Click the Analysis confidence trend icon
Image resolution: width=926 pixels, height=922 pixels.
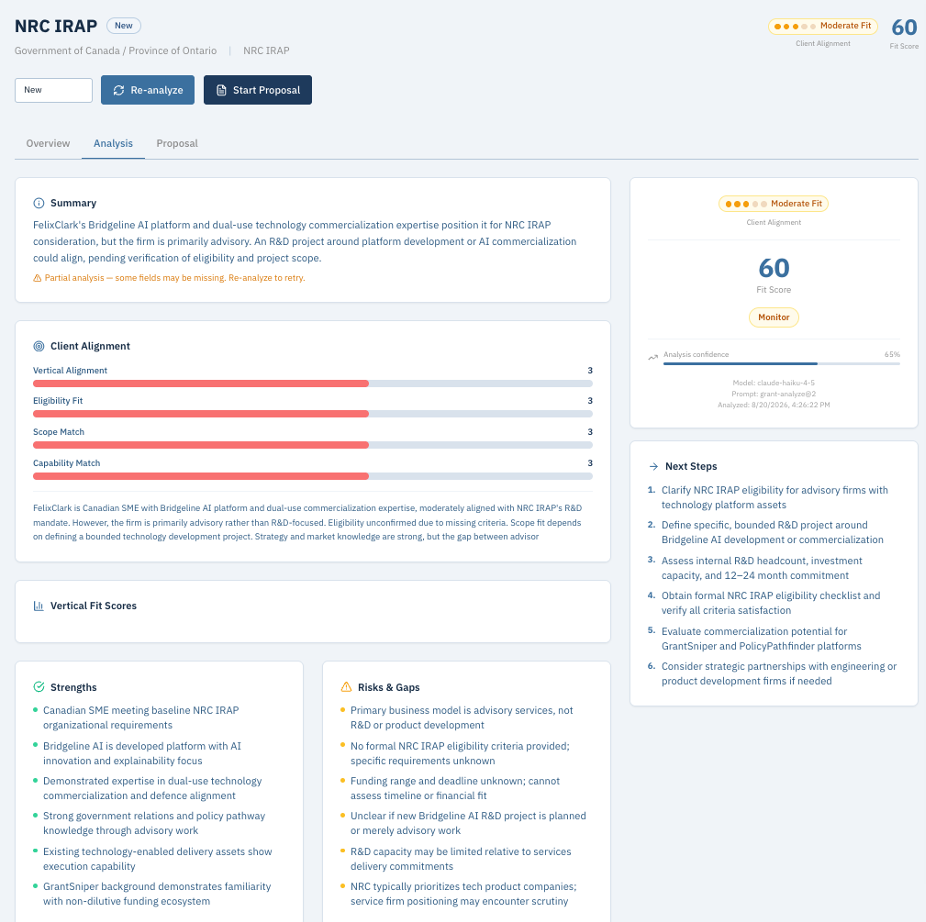point(653,357)
